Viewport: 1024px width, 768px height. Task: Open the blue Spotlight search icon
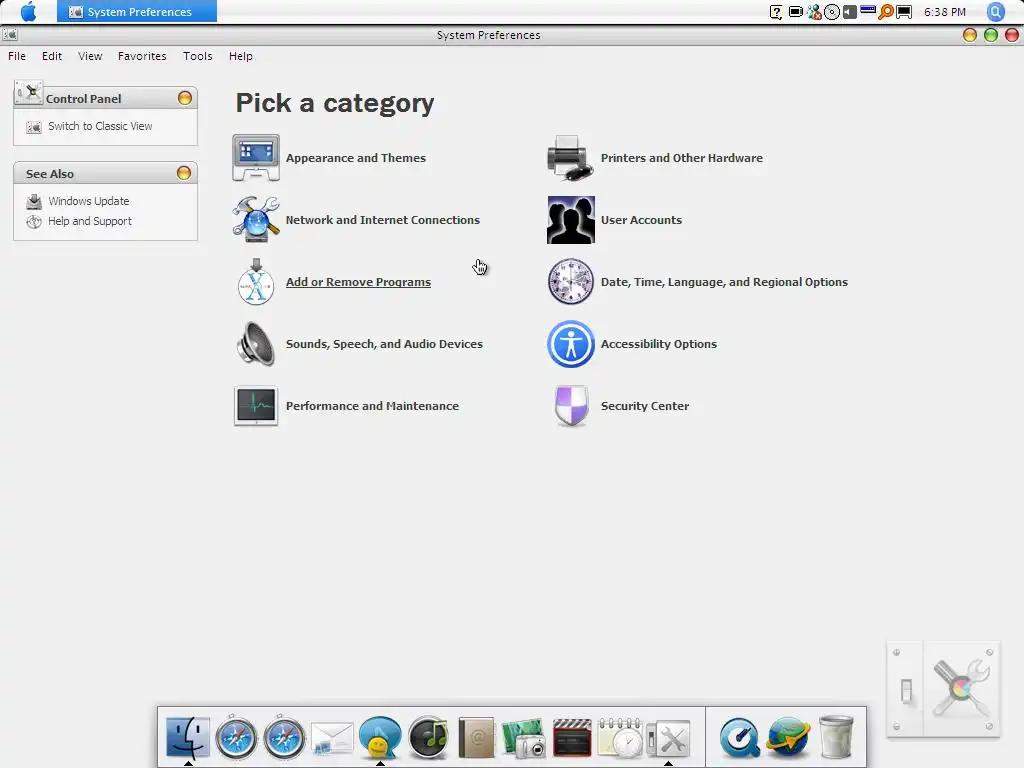(x=995, y=12)
